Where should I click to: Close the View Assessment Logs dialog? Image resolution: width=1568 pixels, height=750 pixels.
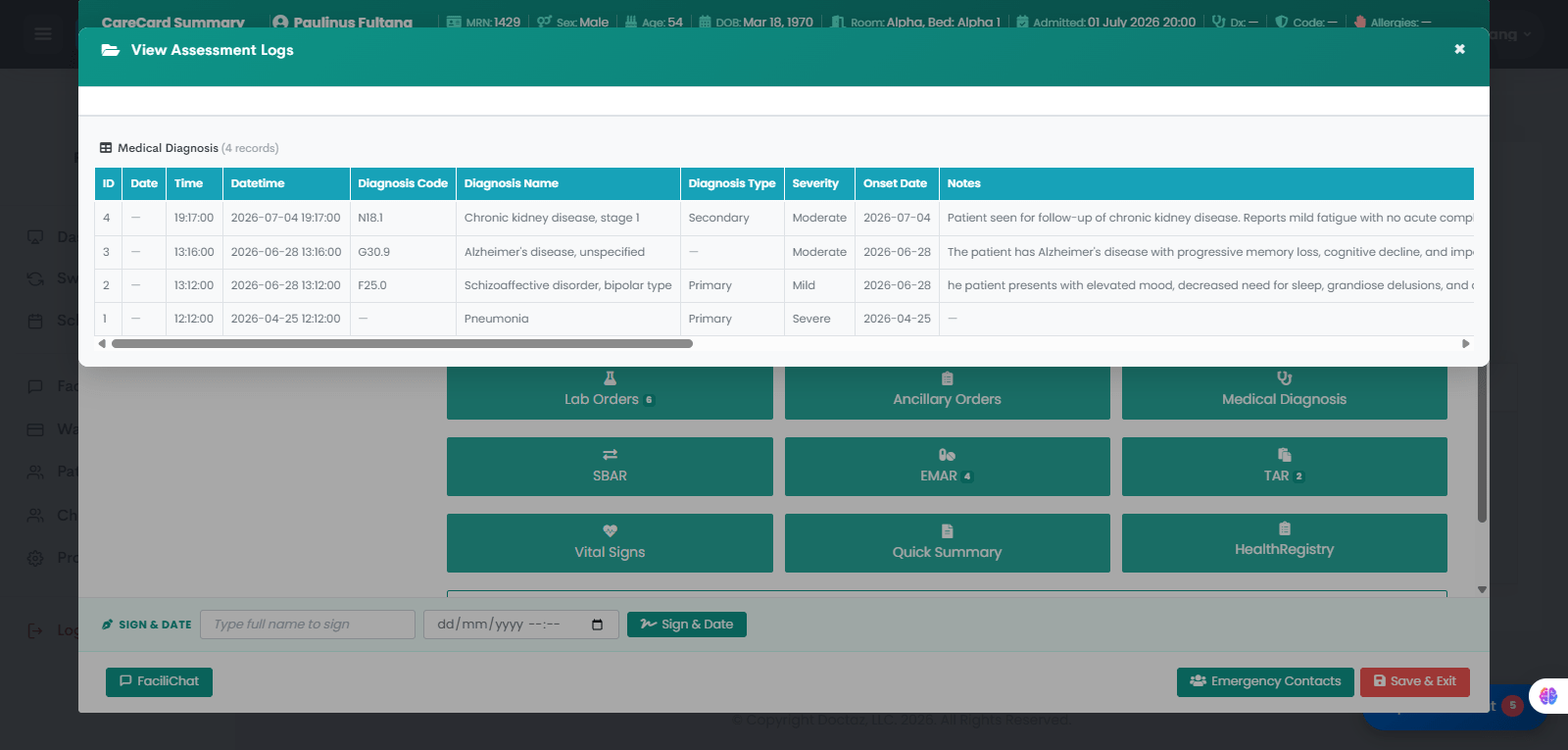[x=1459, y=49]
